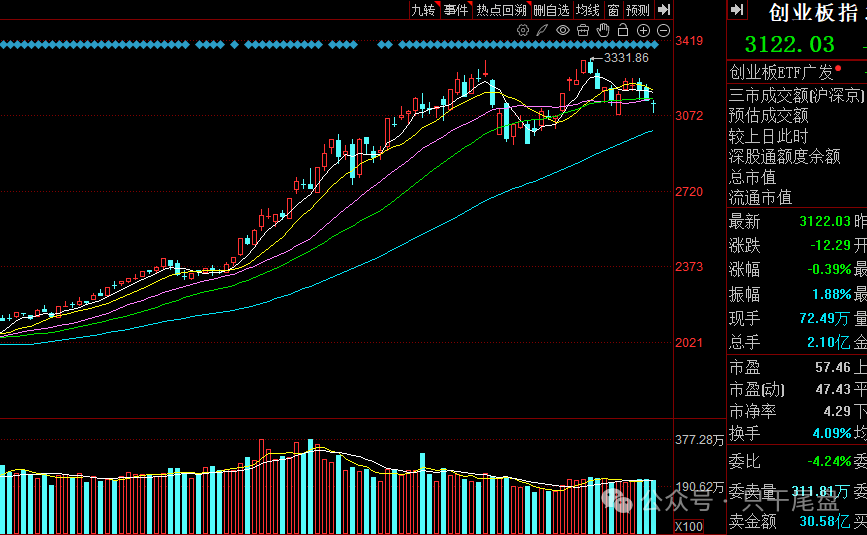Click the 涨幅 value -0.39%

829,270
